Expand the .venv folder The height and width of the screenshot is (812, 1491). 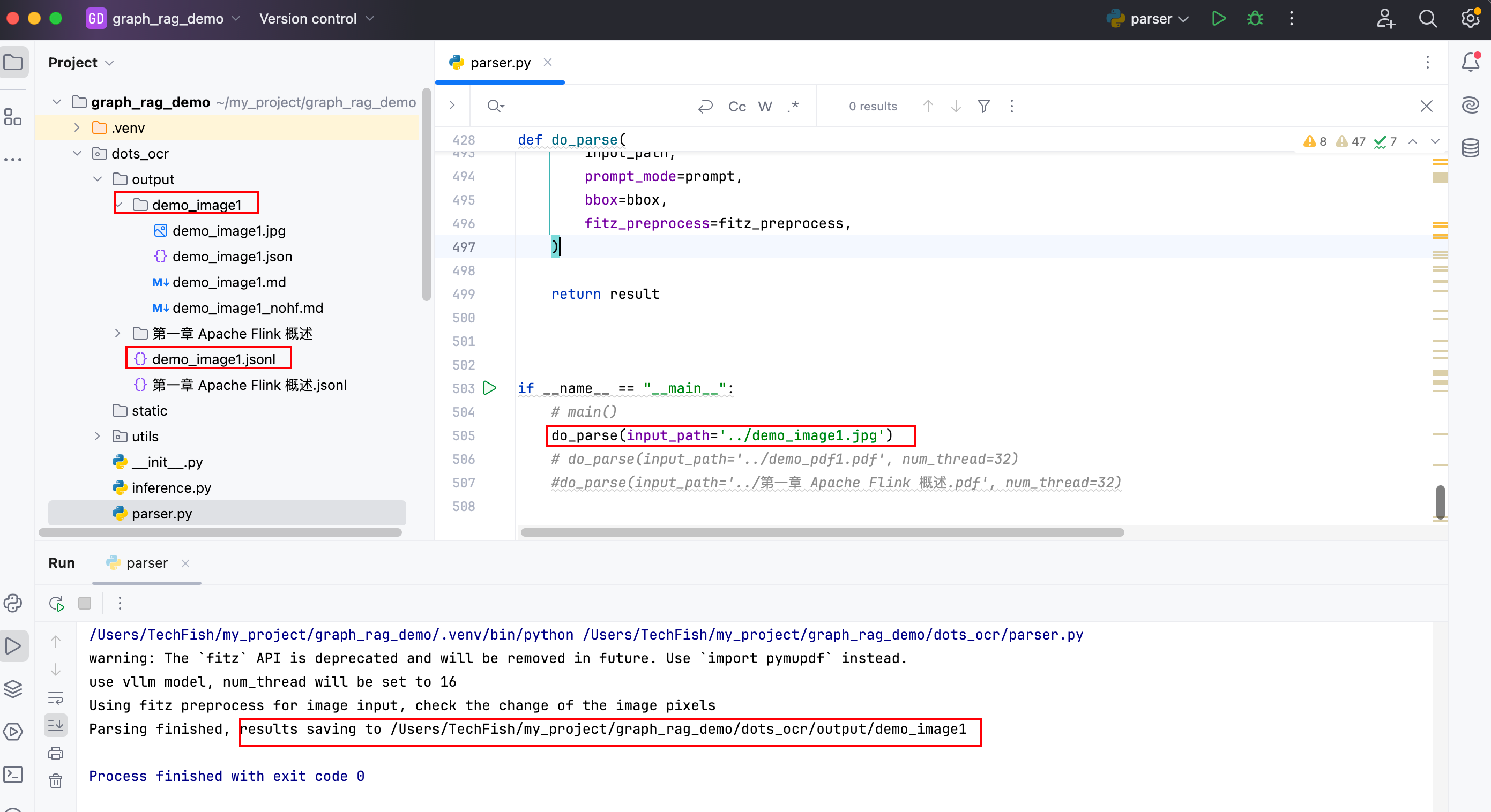tap(77, 127)
